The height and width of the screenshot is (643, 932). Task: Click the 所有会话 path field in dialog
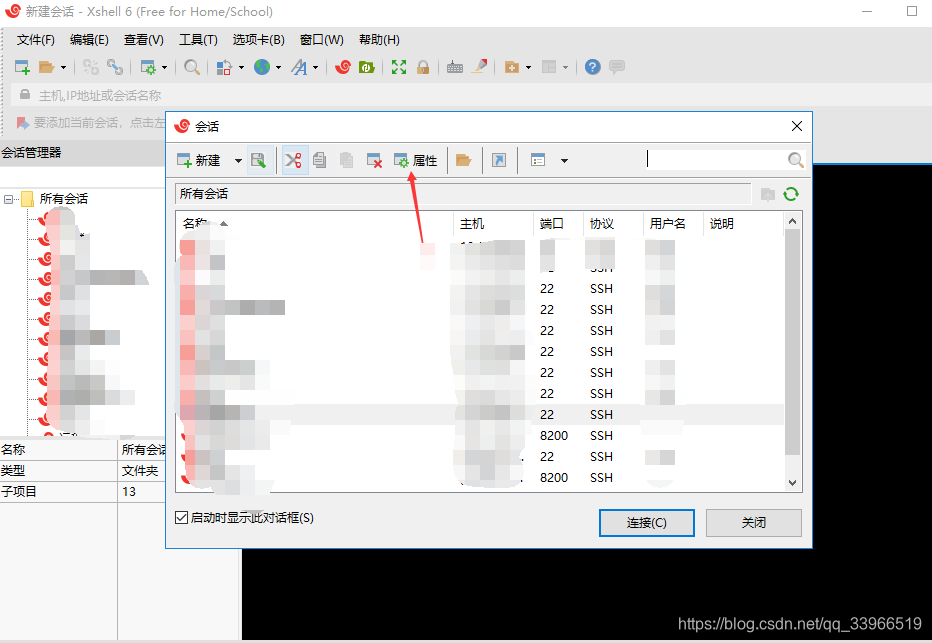point(463,194)
